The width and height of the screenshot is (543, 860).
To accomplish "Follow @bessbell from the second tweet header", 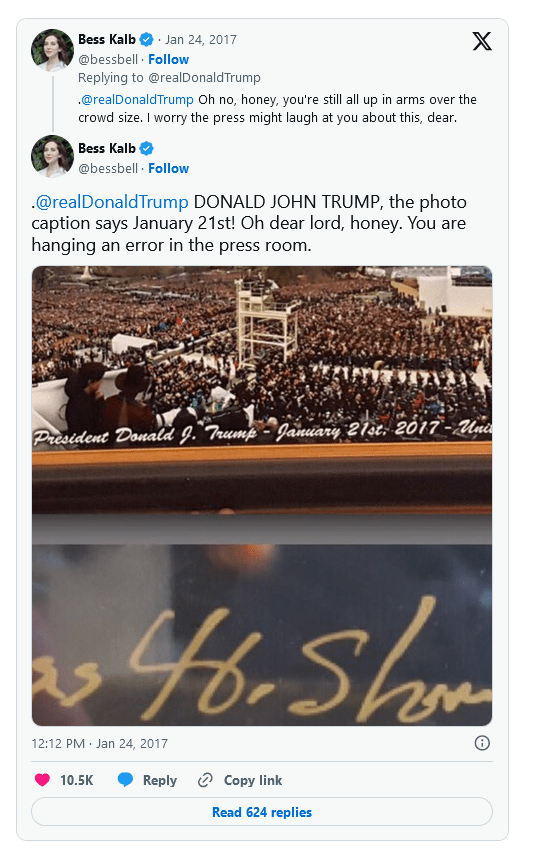I will click(168, 168).
